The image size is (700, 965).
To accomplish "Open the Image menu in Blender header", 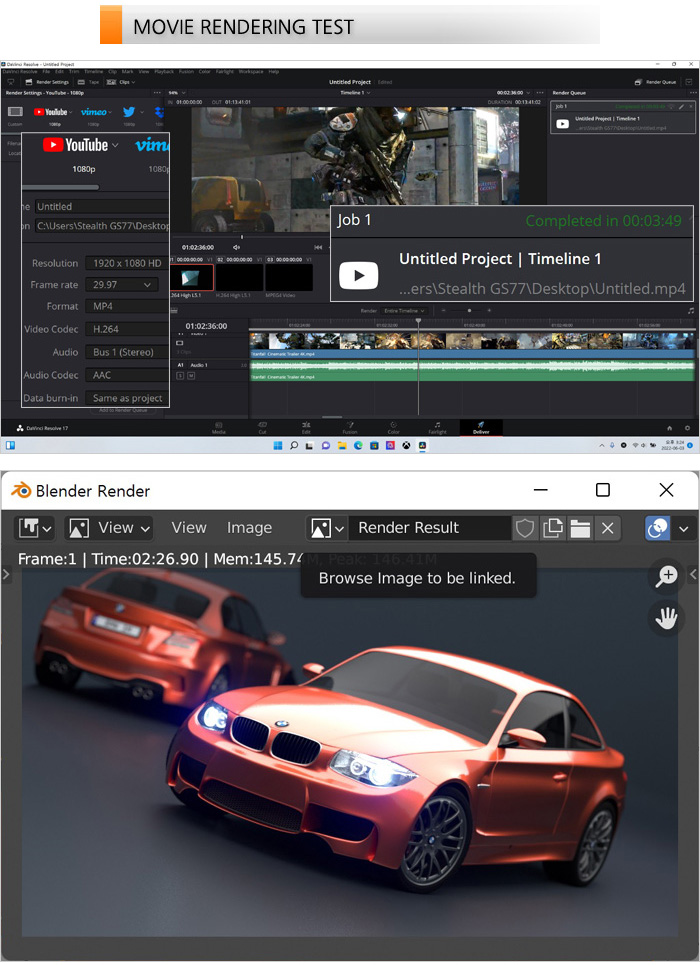I will [249, 528].
